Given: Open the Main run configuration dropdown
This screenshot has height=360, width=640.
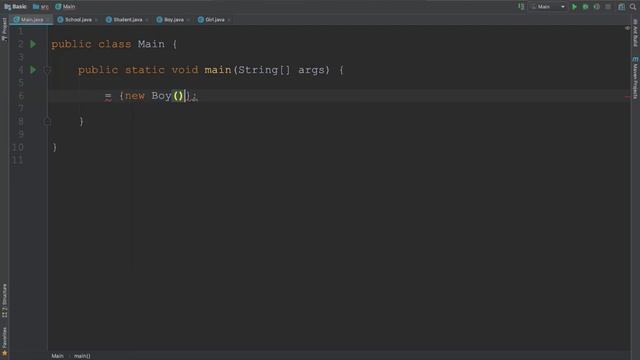Looking at the screenshot, I should click(548, 7).
